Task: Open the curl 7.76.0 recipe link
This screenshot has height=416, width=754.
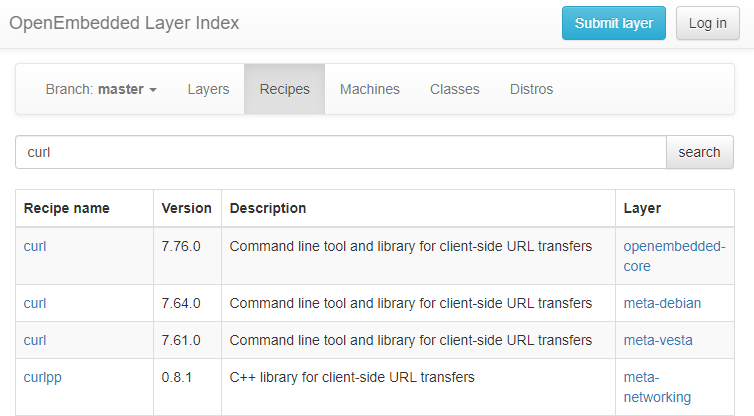Action: (35, 246)
